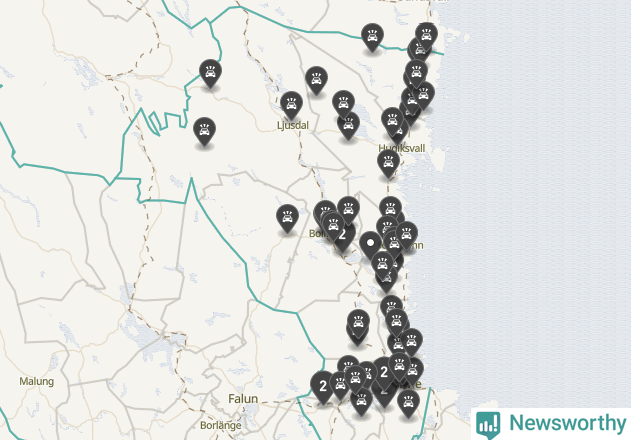Select the white-dot location pin marker
631x440 pixels.
point(370,244)
